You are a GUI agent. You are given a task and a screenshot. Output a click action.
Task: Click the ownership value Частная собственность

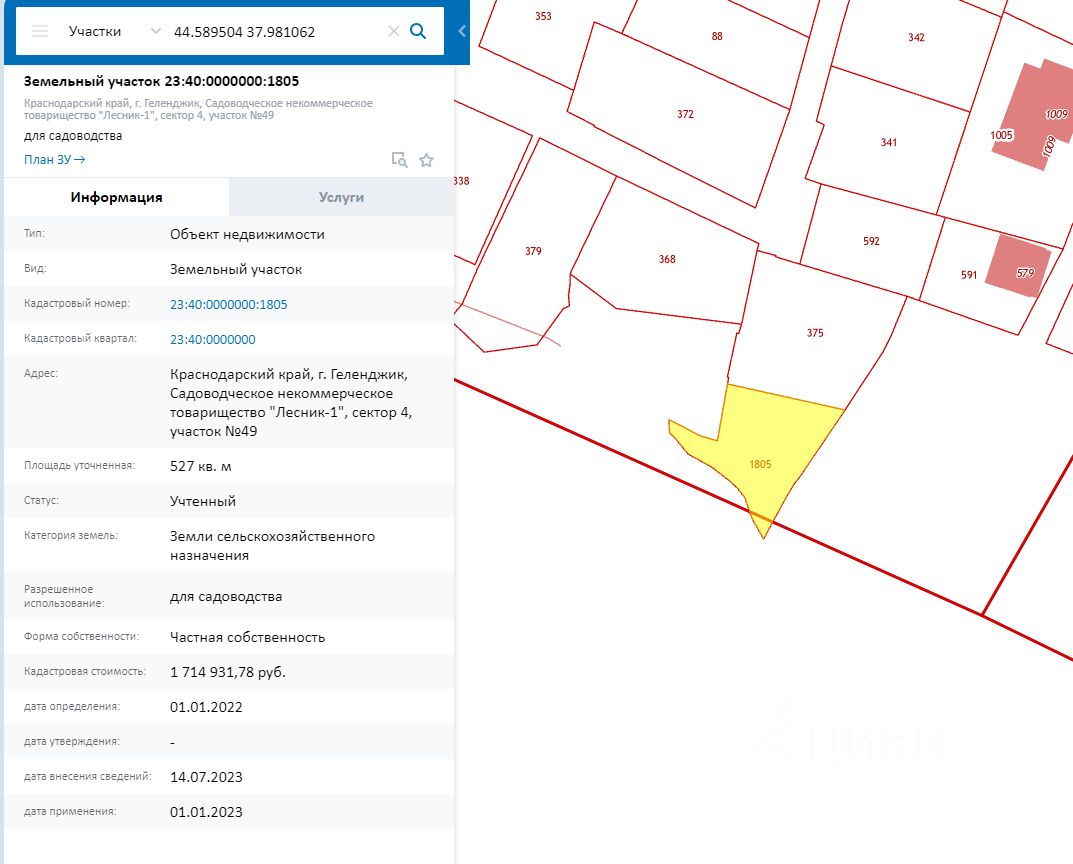click(247, 638)
